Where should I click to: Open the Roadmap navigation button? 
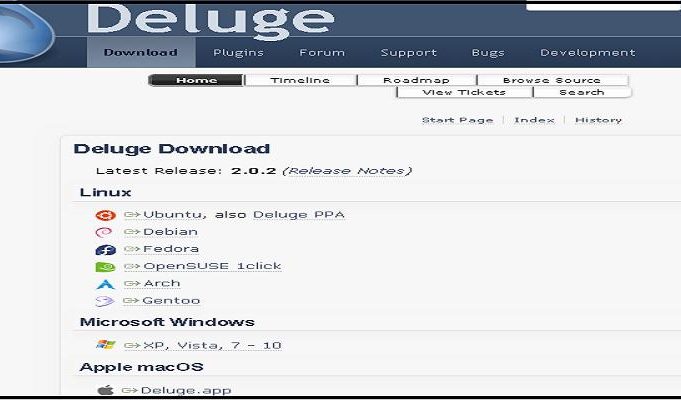(416, 80)
